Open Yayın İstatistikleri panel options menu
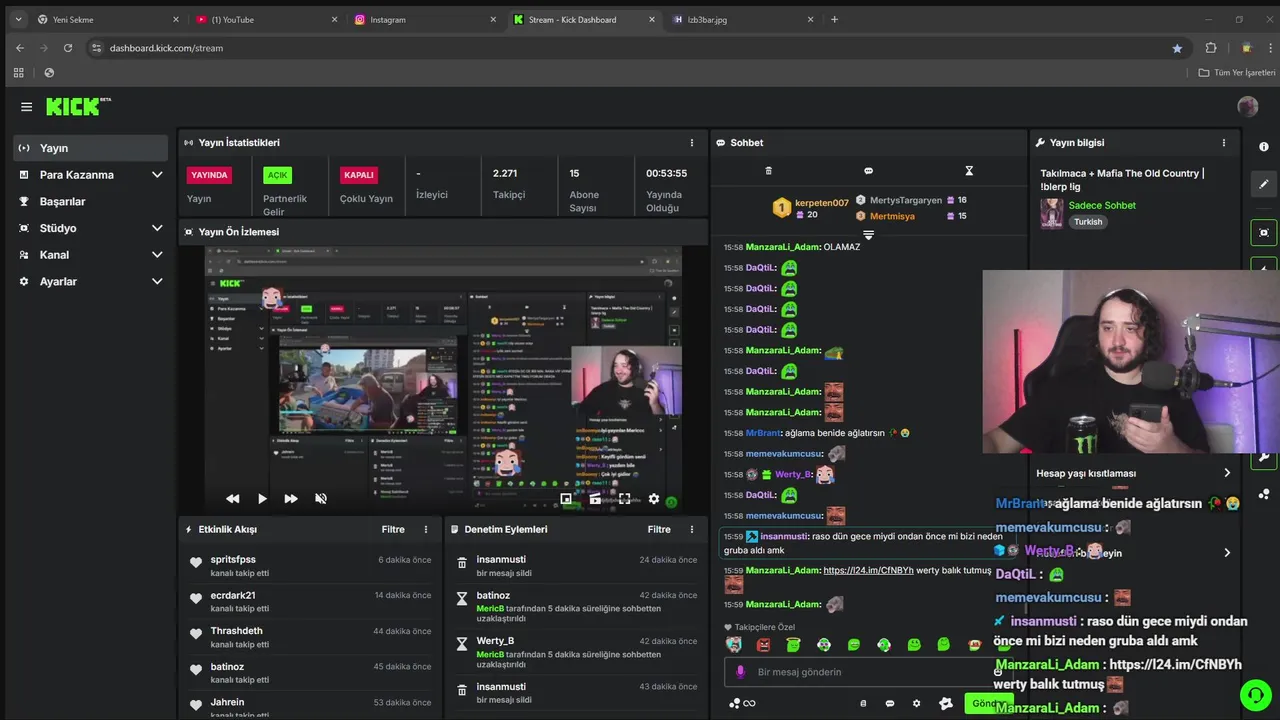Screen dimensions: 1280x720 [691, 143]
